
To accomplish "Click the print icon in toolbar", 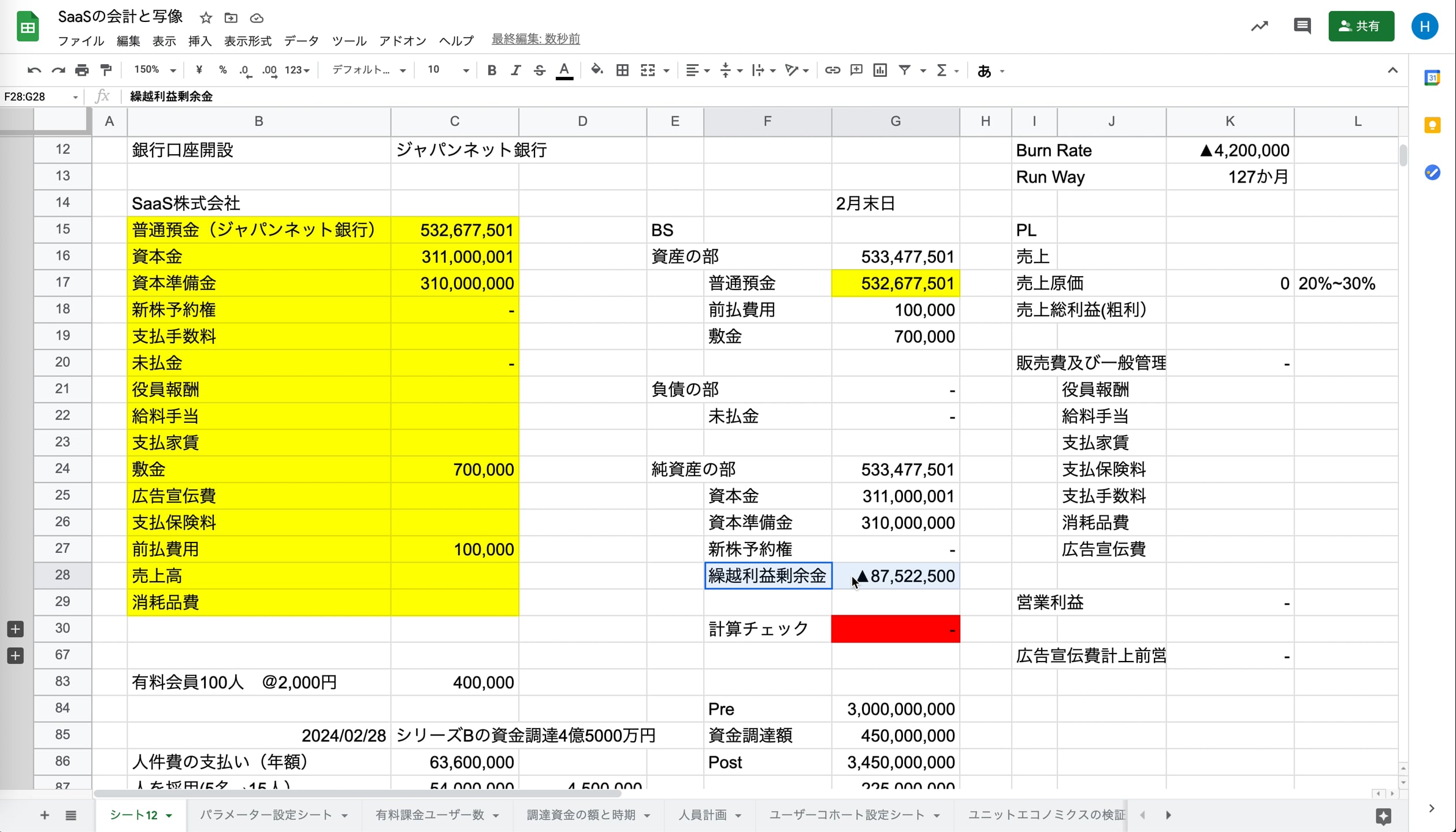I will click(82, 70).
